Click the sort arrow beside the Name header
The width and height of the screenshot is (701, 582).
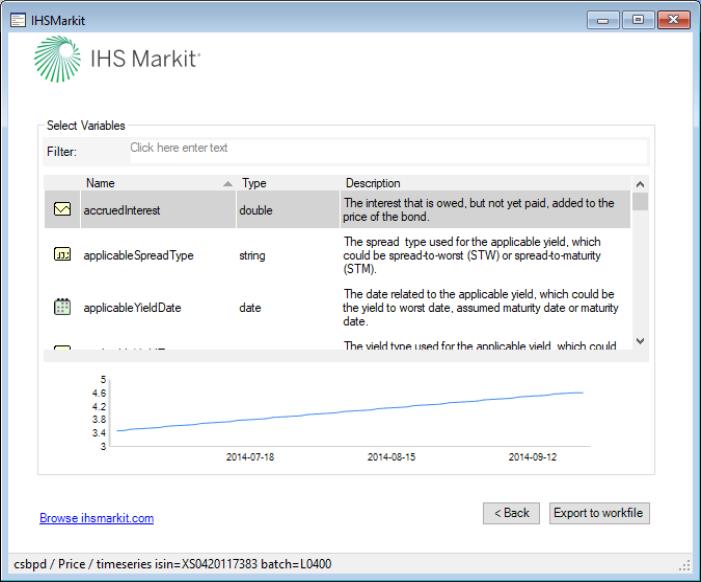pos(227,184)
